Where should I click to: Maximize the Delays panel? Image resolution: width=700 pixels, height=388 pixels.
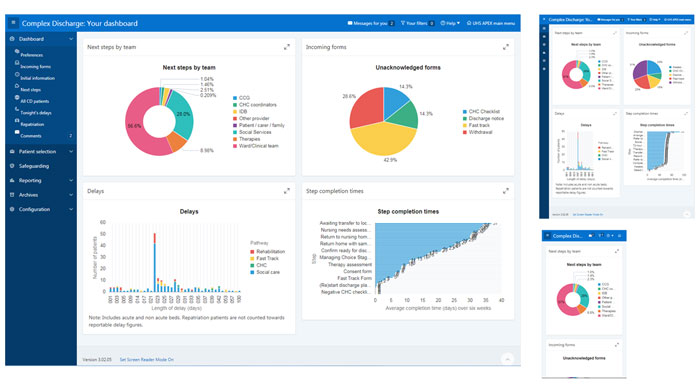pos(287,191)
